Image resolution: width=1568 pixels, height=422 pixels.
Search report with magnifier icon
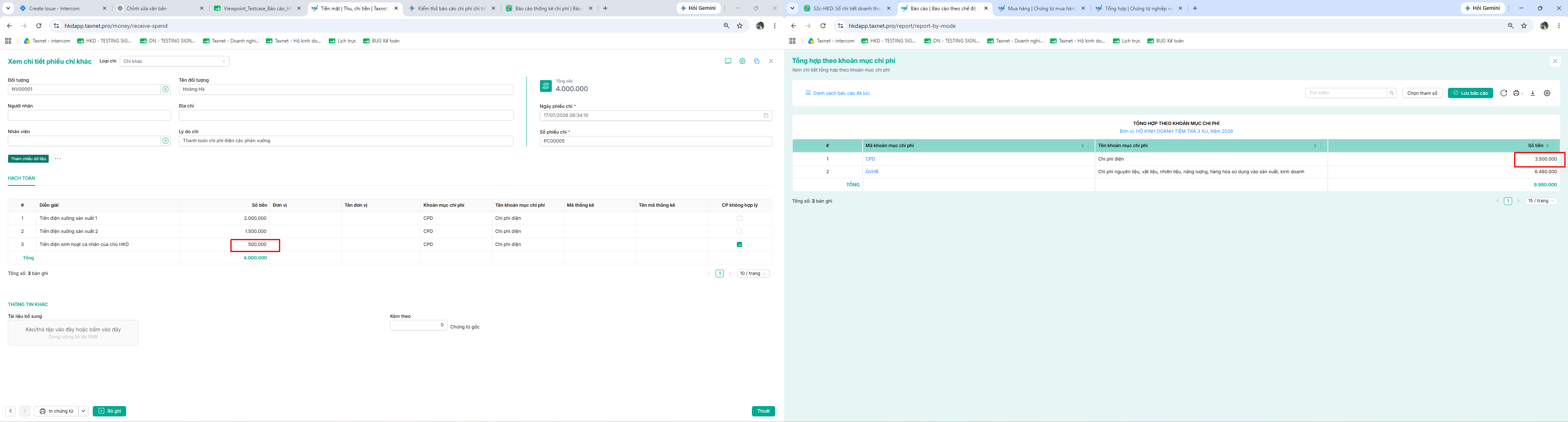pyautogui.click(x=1392, y=93)
